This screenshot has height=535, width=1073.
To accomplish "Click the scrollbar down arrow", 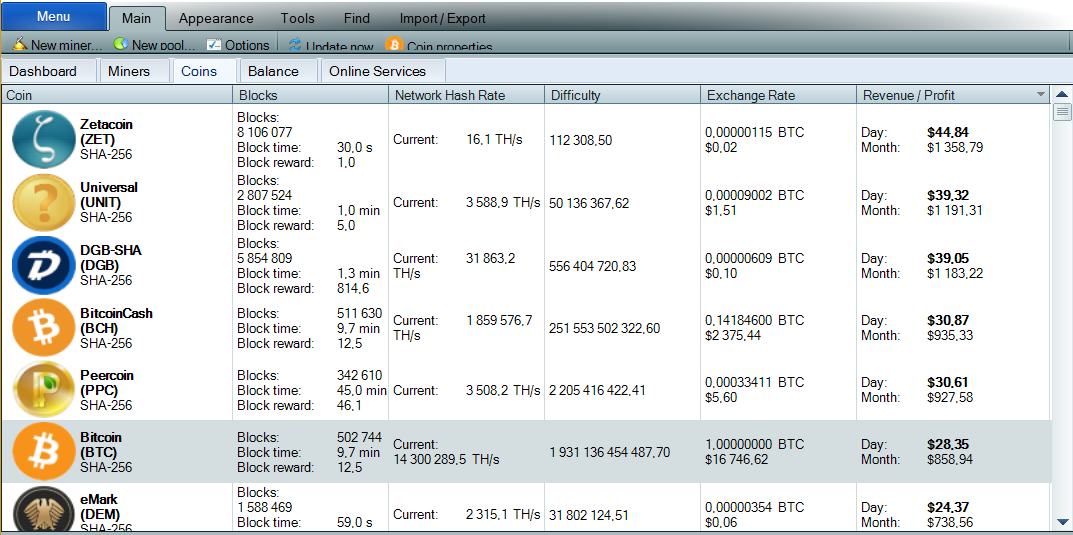I will point(1062,523).
